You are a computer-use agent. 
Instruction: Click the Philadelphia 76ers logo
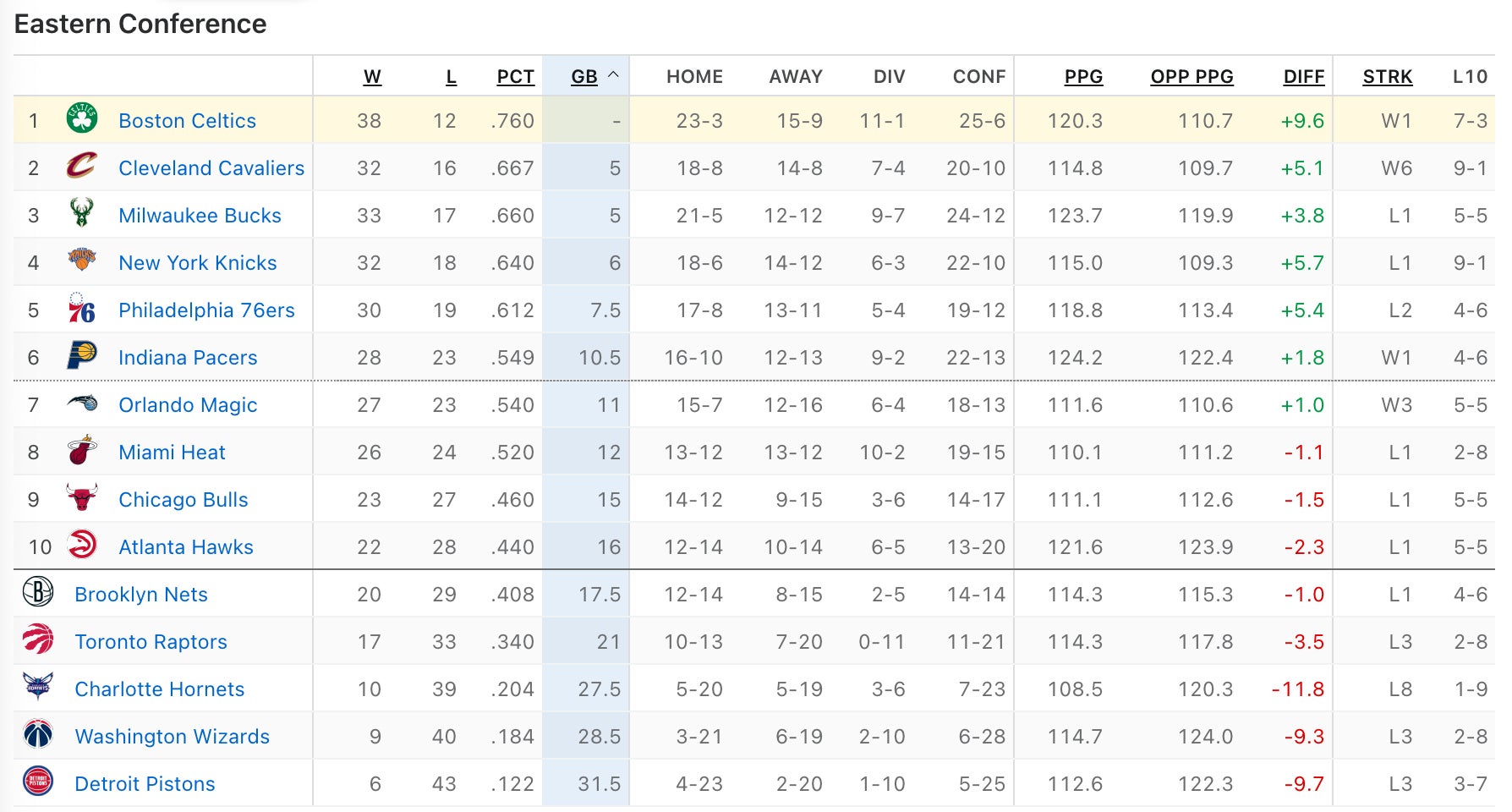coord(82,309)
